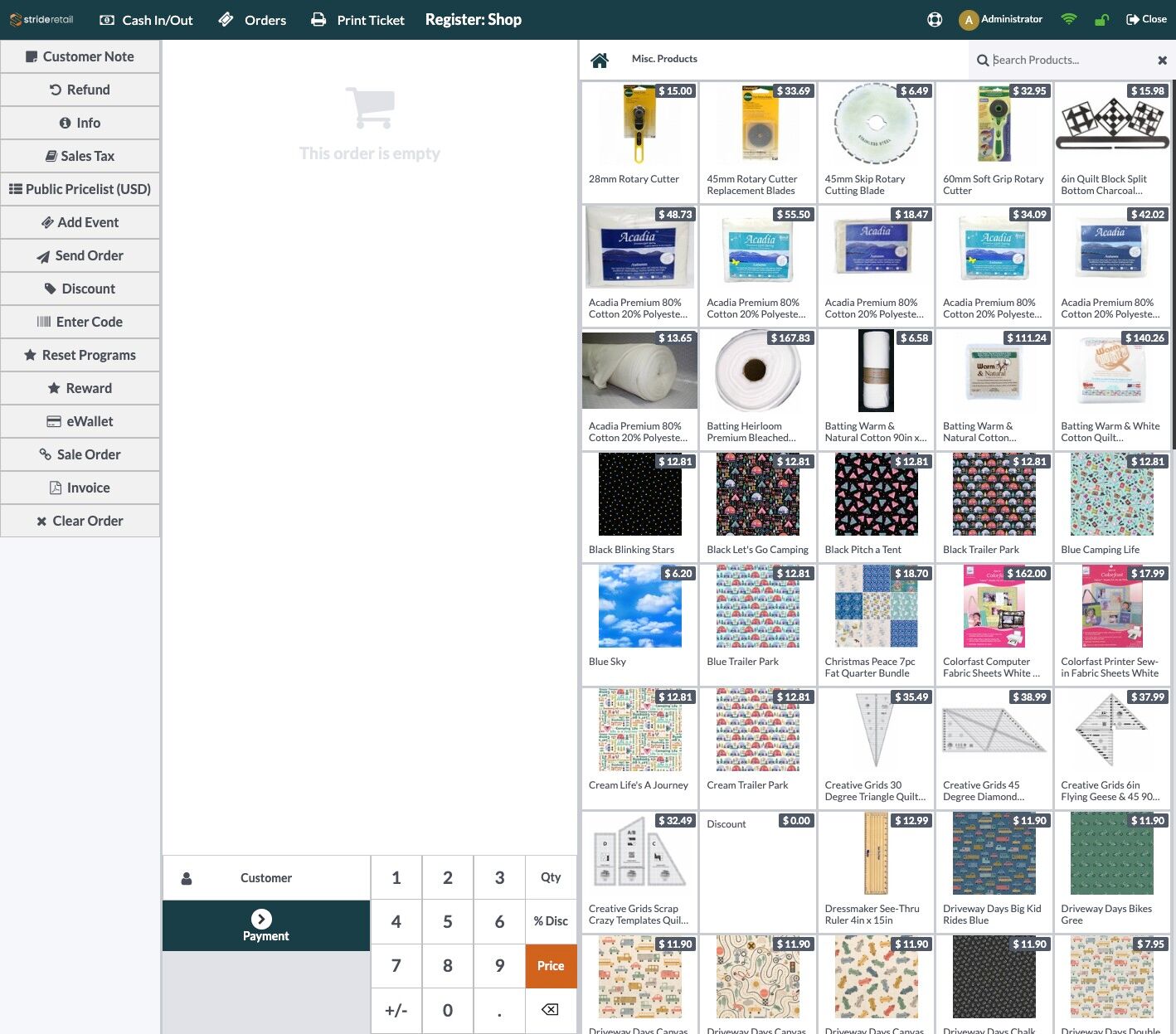Click the home icon in the breadcrumb
The height and width of the screenshot is (1034, 1176).
tap(600, 60)
